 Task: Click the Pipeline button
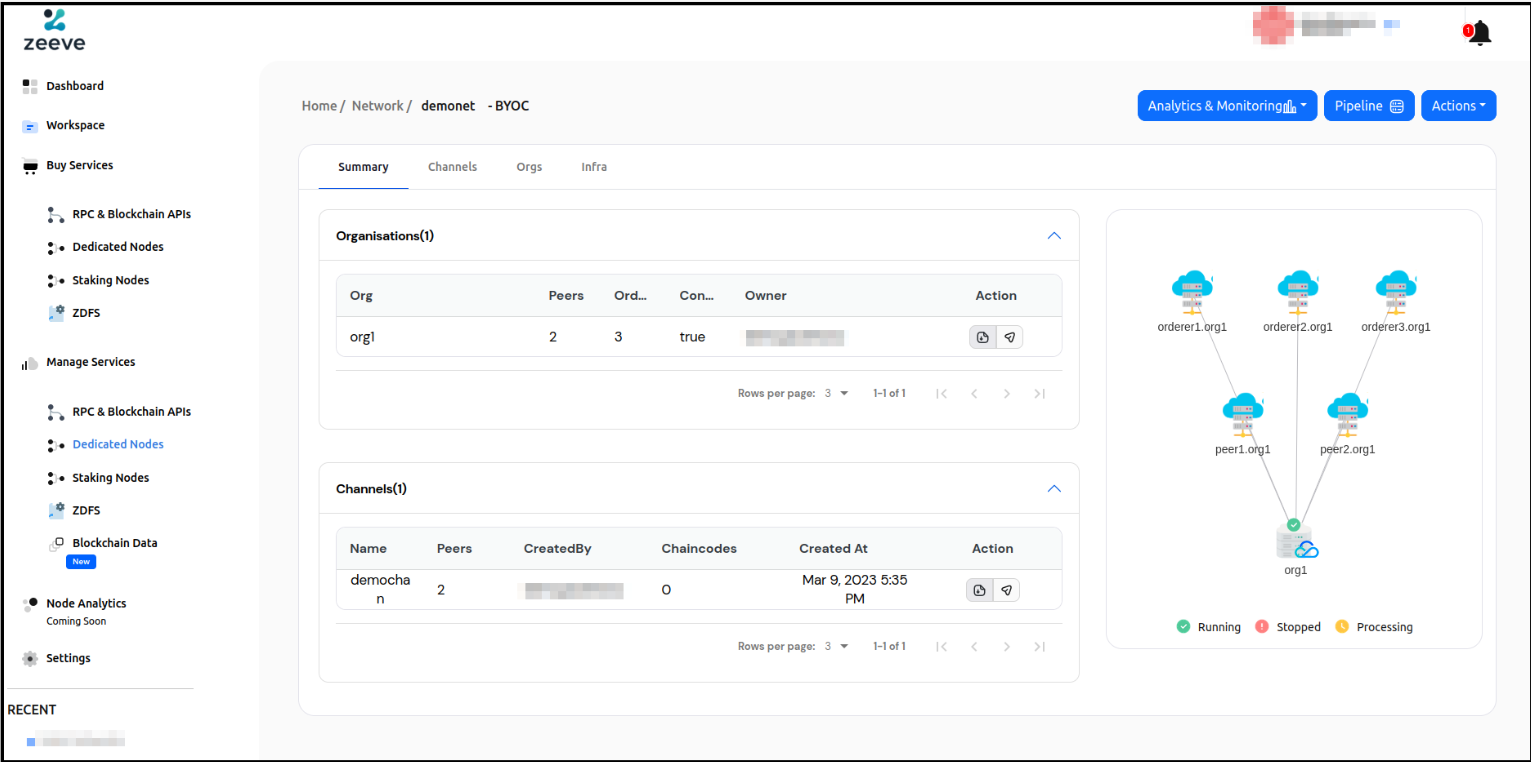(x=1368, y=106)
